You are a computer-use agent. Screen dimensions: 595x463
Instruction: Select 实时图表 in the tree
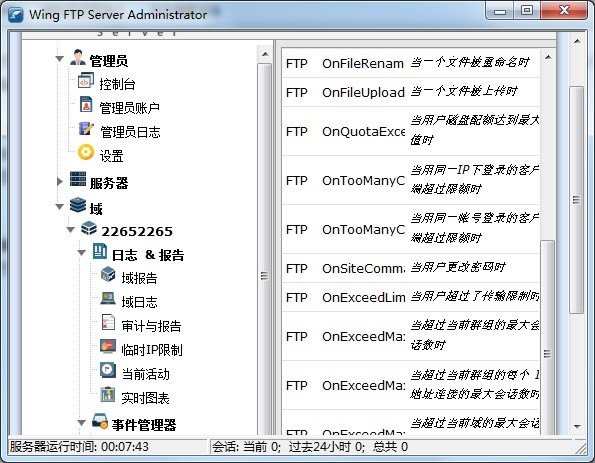click(x=145, y=398)
